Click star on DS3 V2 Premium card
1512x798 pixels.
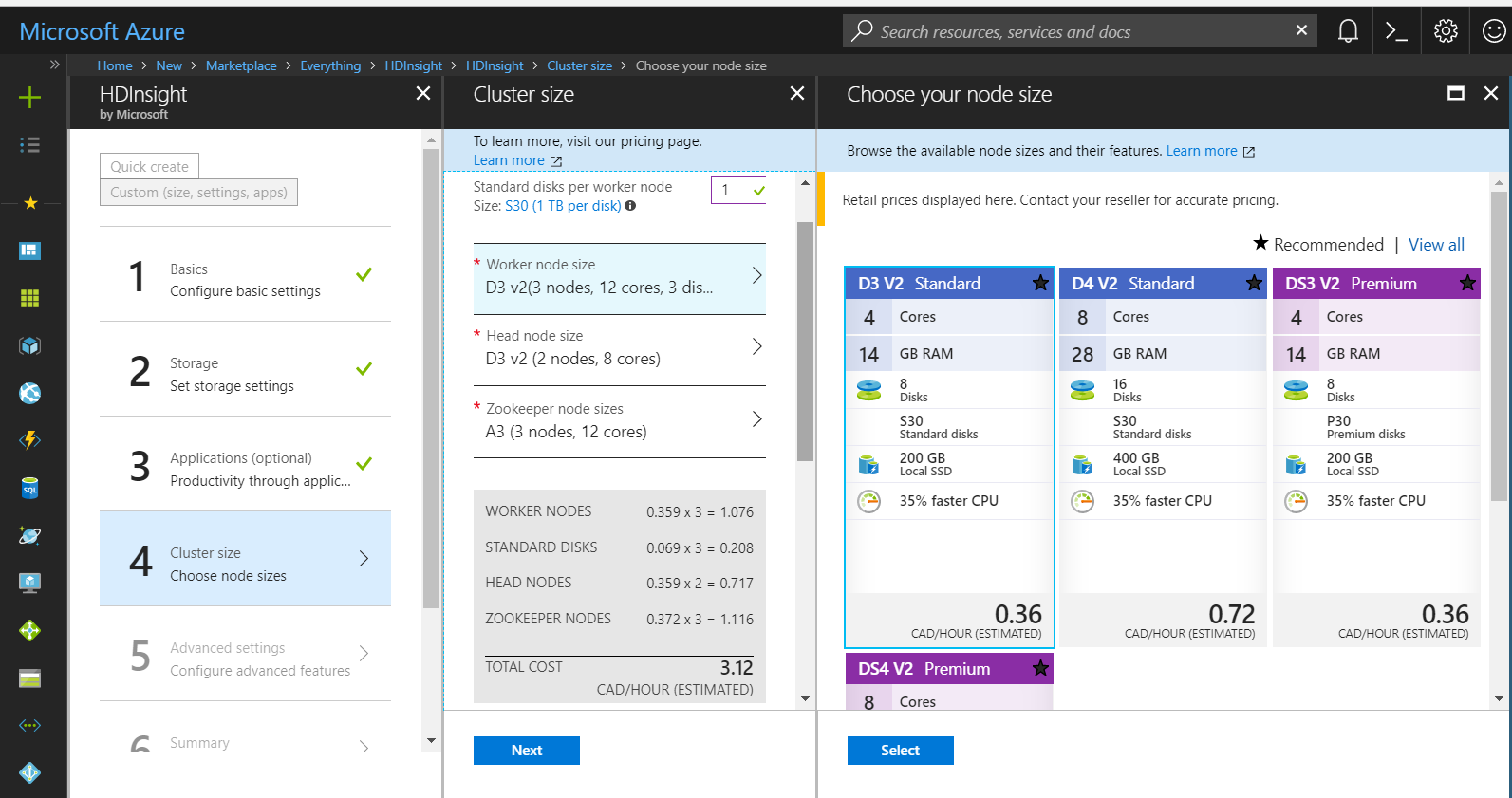click(x=1467, y=283)
